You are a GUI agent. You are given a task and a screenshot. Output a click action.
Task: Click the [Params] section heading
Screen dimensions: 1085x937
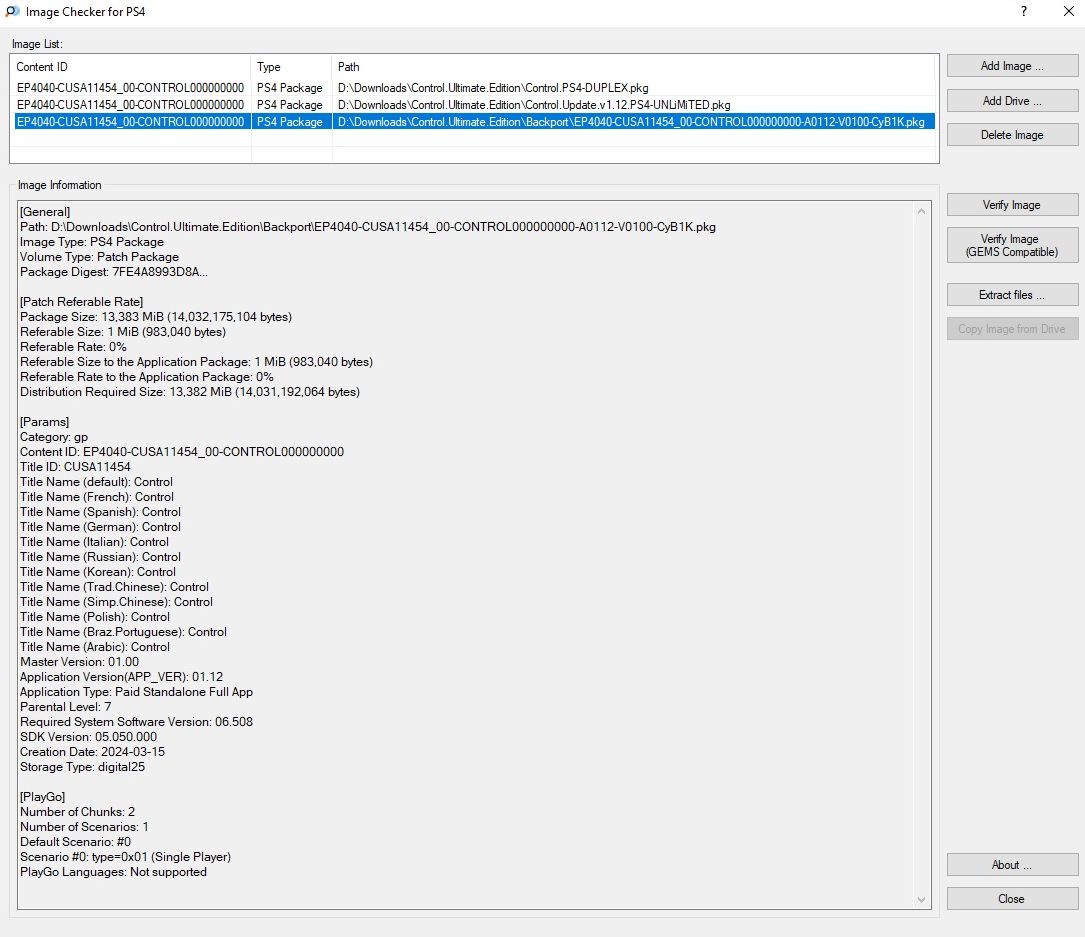tap(44, 422)
